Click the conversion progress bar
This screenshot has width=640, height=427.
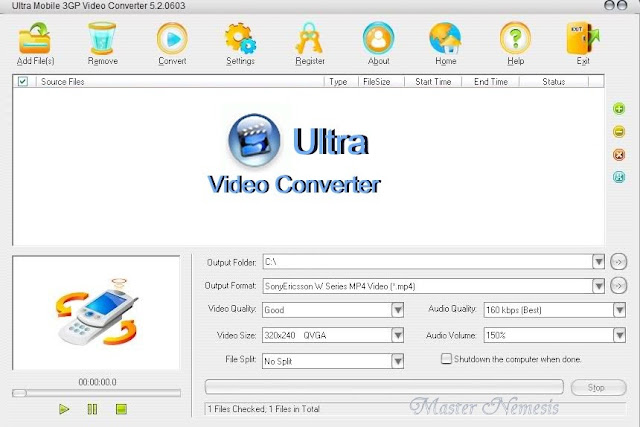[x=384, y=387]
